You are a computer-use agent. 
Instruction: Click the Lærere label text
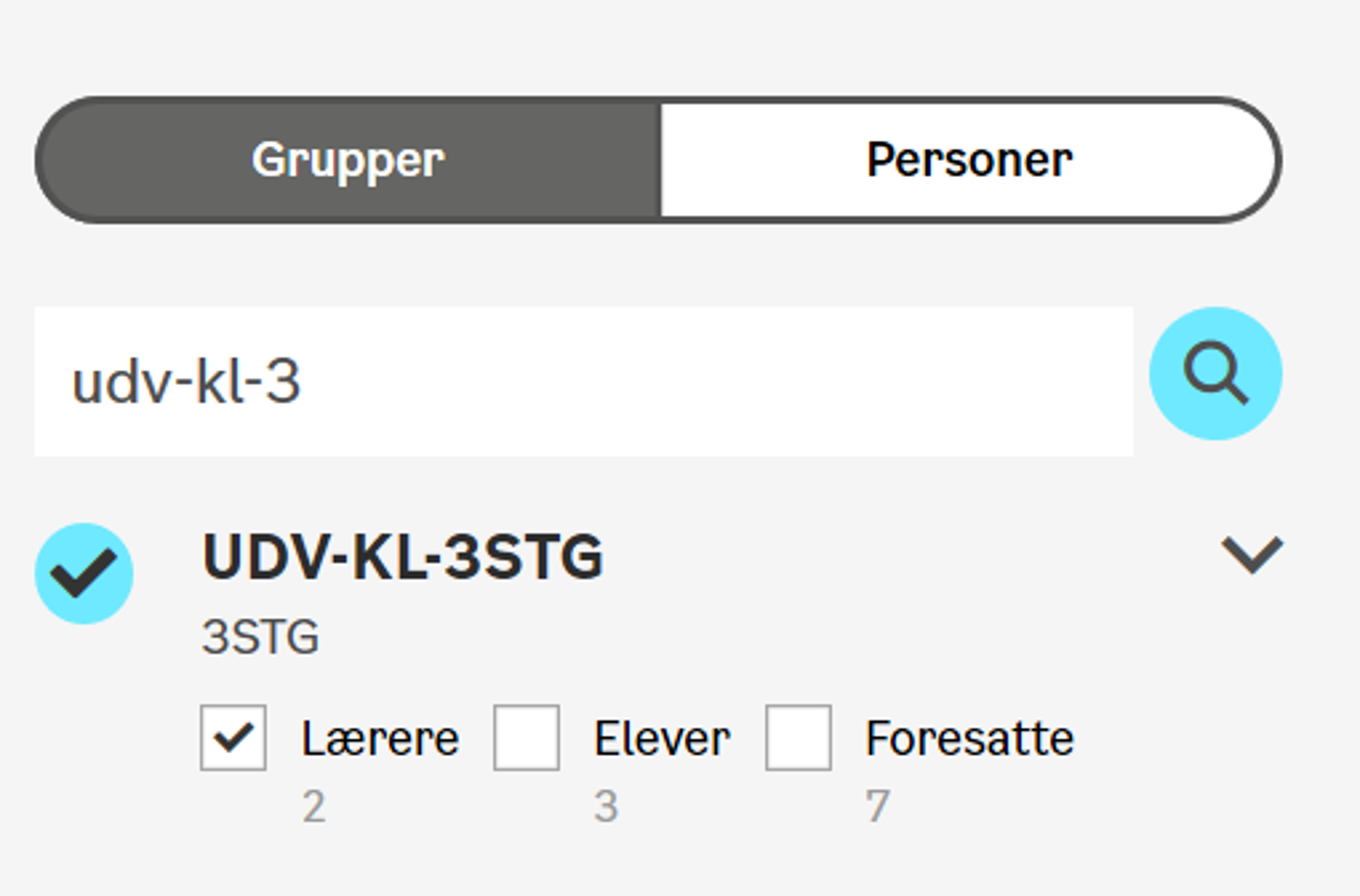click(x=380, y=739)
